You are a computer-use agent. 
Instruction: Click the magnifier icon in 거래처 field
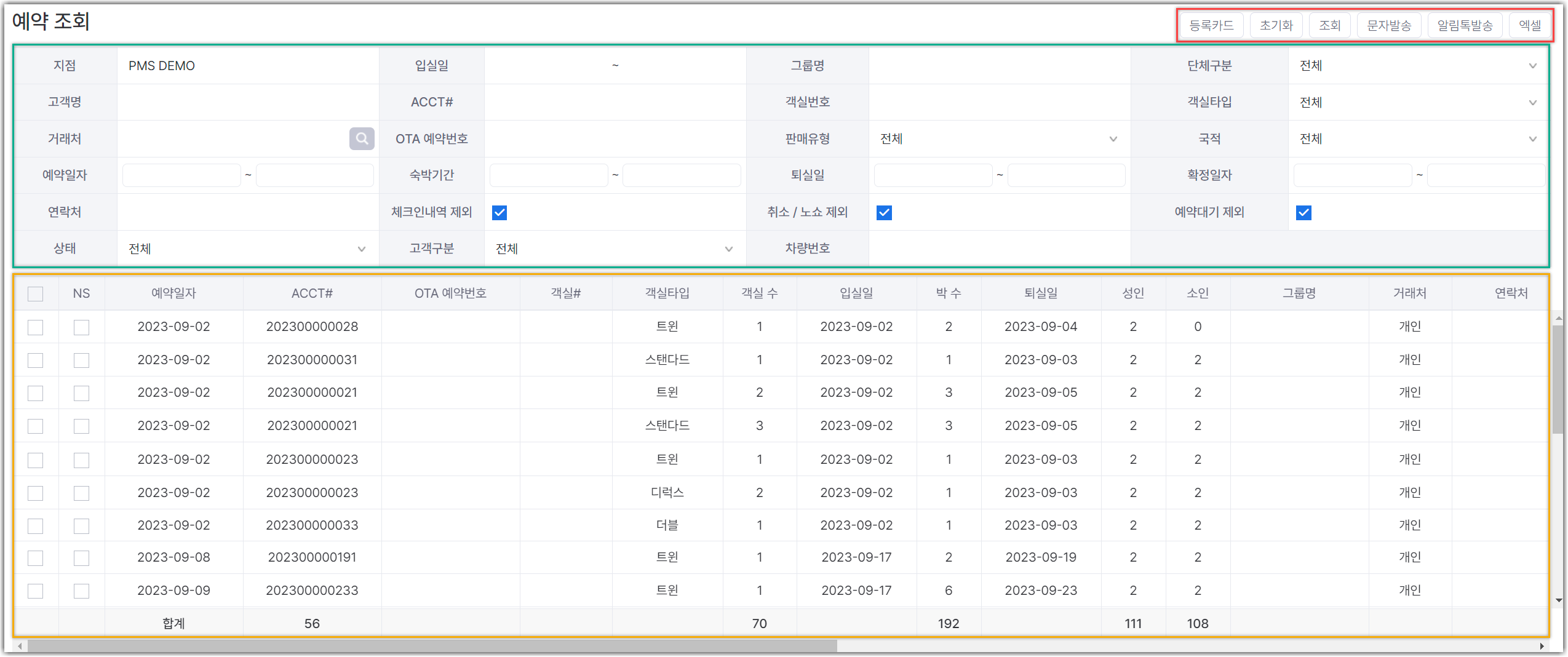[362, 139]
